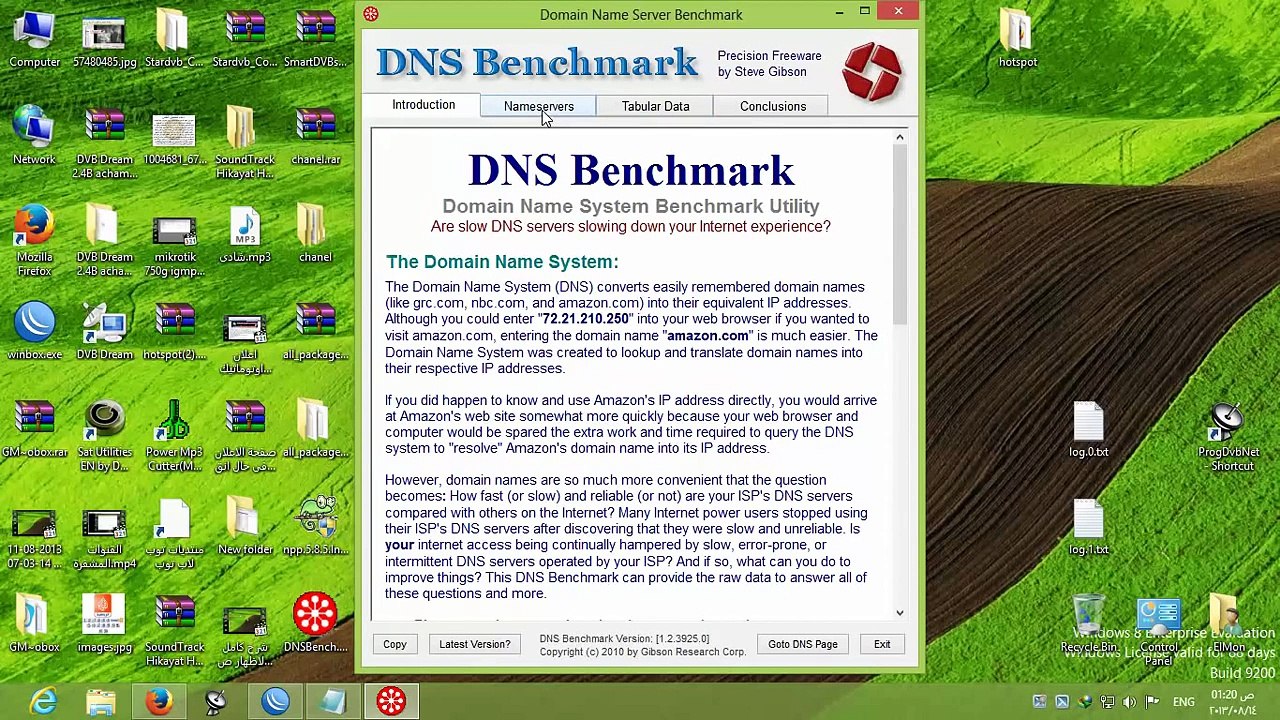Click the ENG language indicator
The image size is (1280, 720).
1184,702
